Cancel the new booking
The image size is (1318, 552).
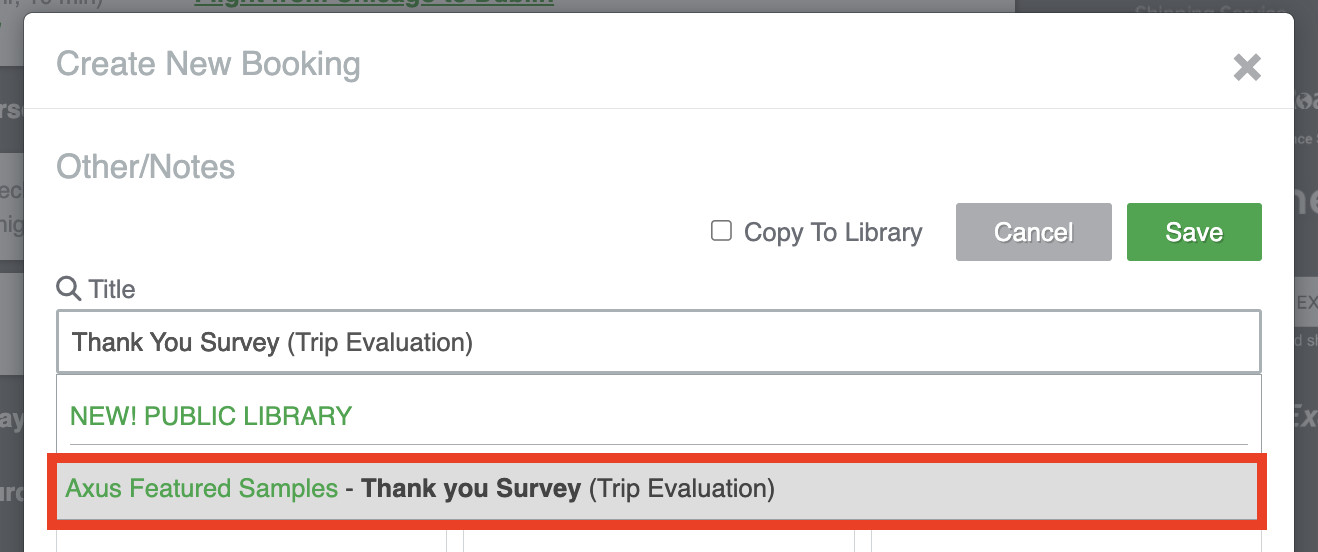pos(1033,232)
